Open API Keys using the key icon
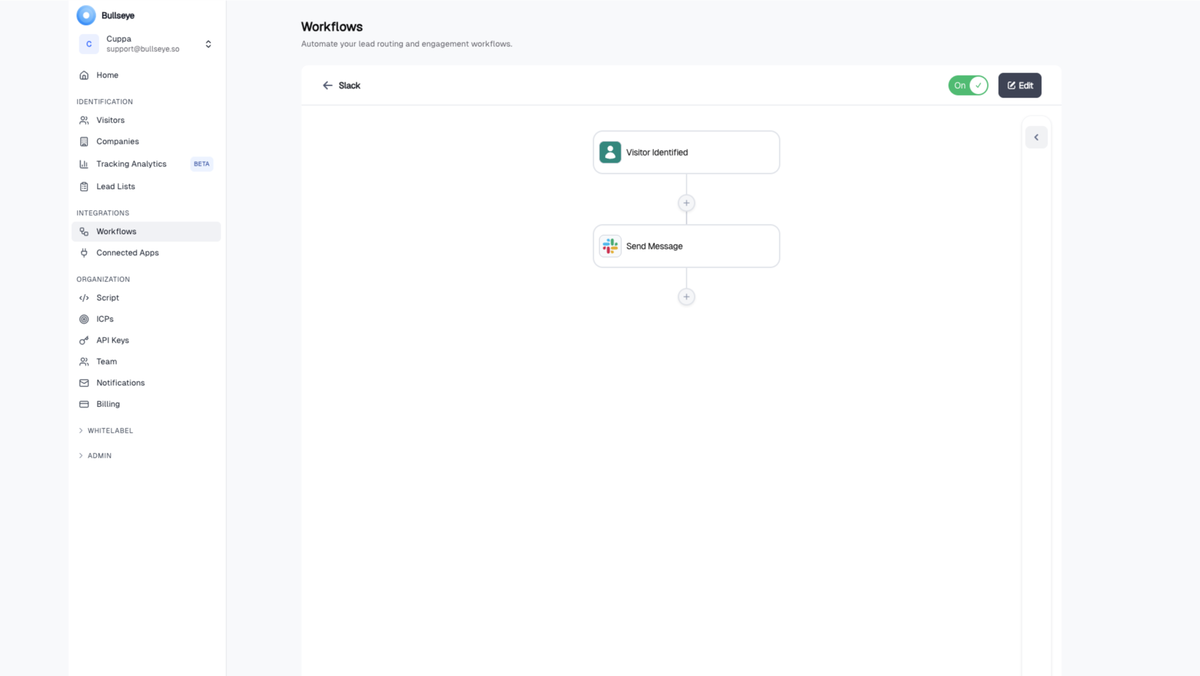 click(84, 340)
